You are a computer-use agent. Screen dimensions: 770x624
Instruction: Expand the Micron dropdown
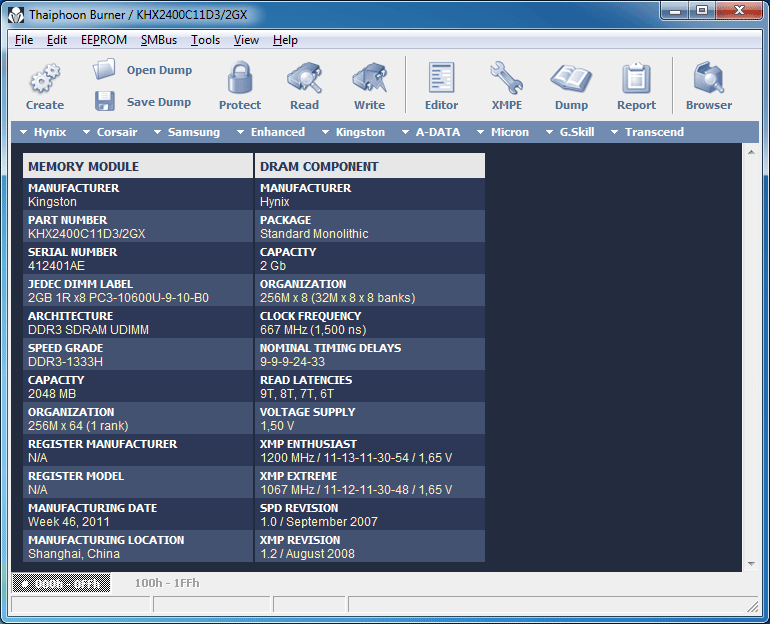point(503,132)
